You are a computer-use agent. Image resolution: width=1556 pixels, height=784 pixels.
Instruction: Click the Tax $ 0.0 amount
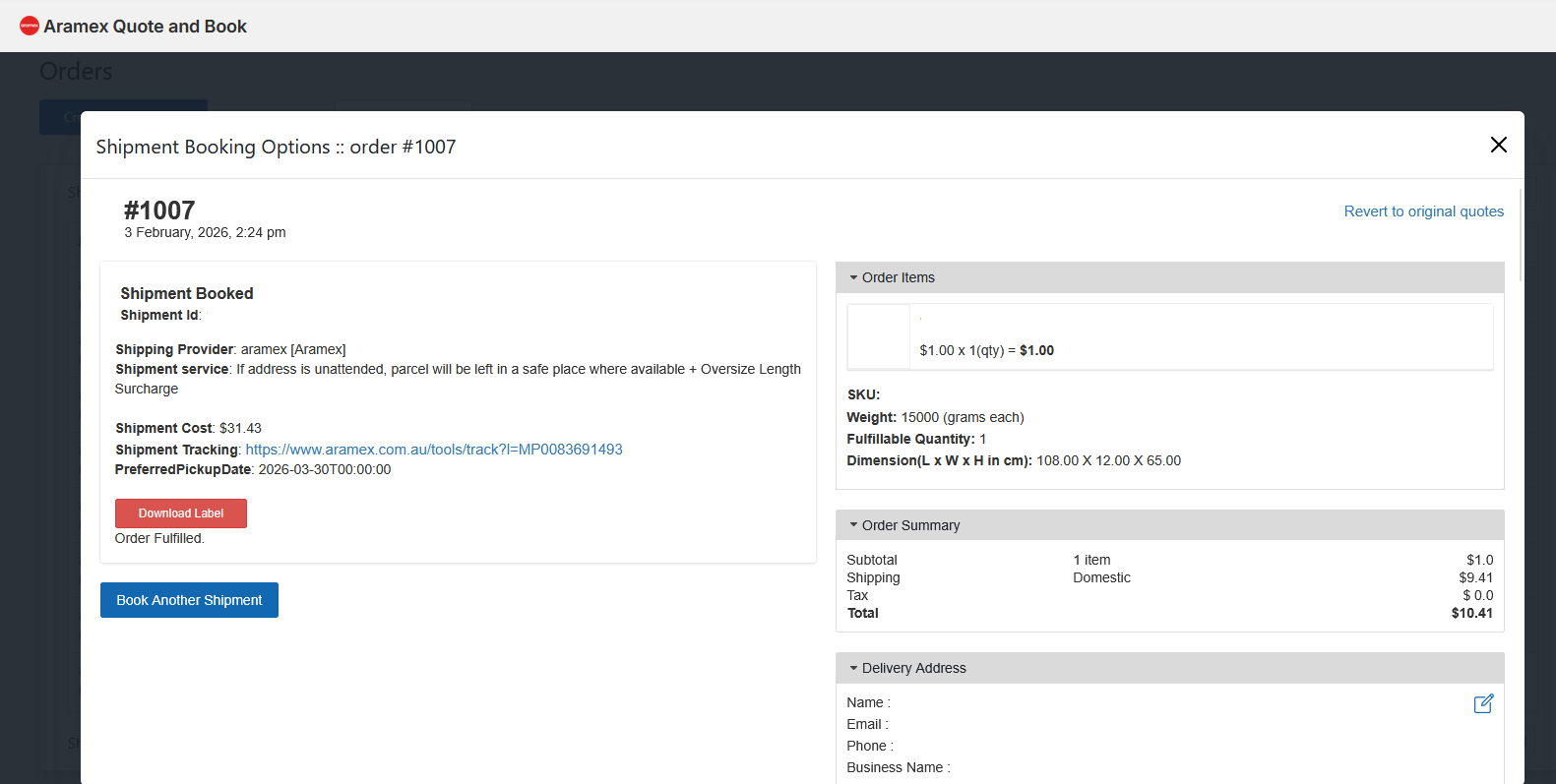1477,595
